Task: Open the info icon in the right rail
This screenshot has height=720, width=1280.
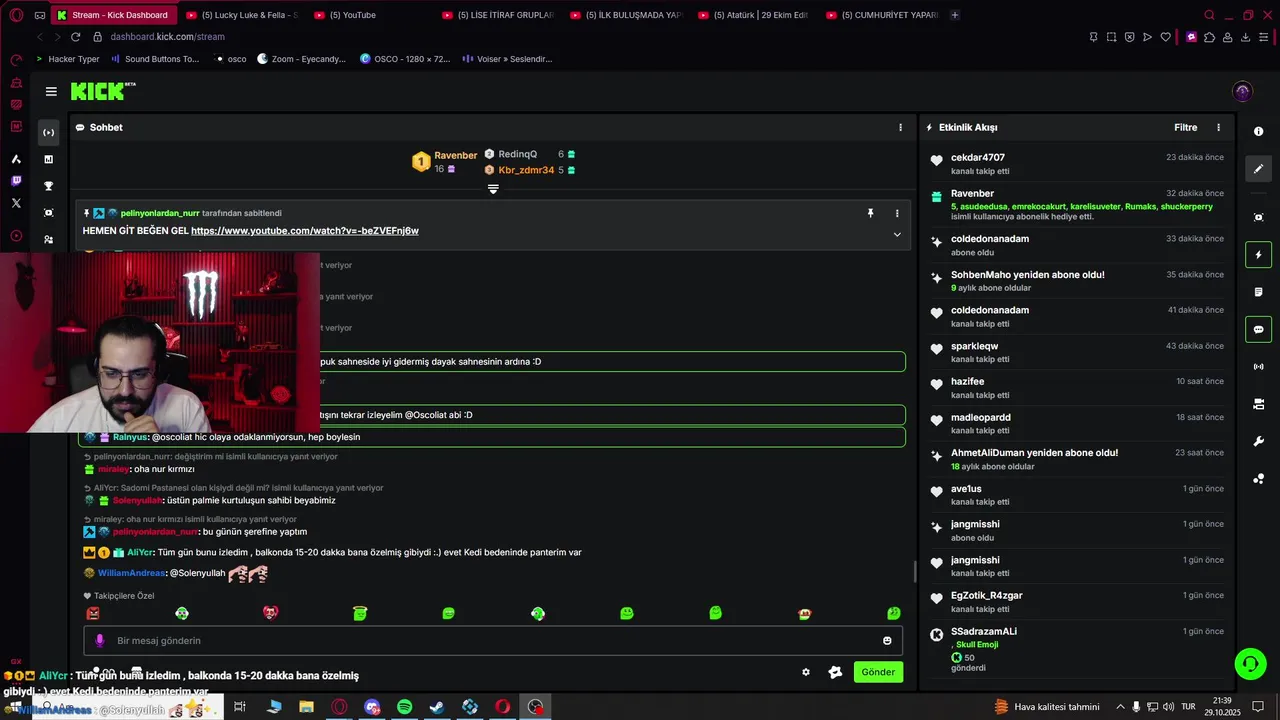Action: pyautogui.click(x=1258, y=132)
